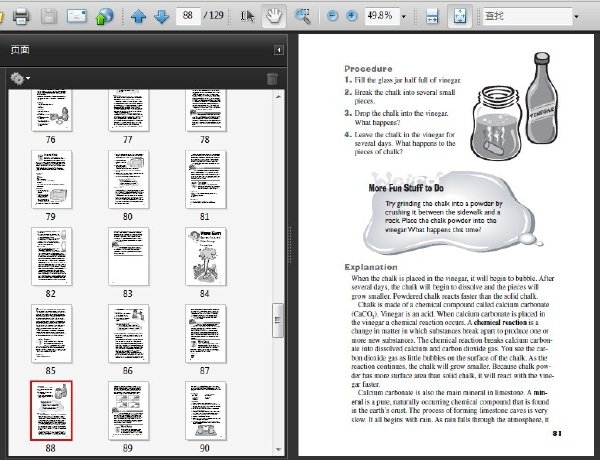
Task: Select page 83 thumbnail
Action: [129, 256]
